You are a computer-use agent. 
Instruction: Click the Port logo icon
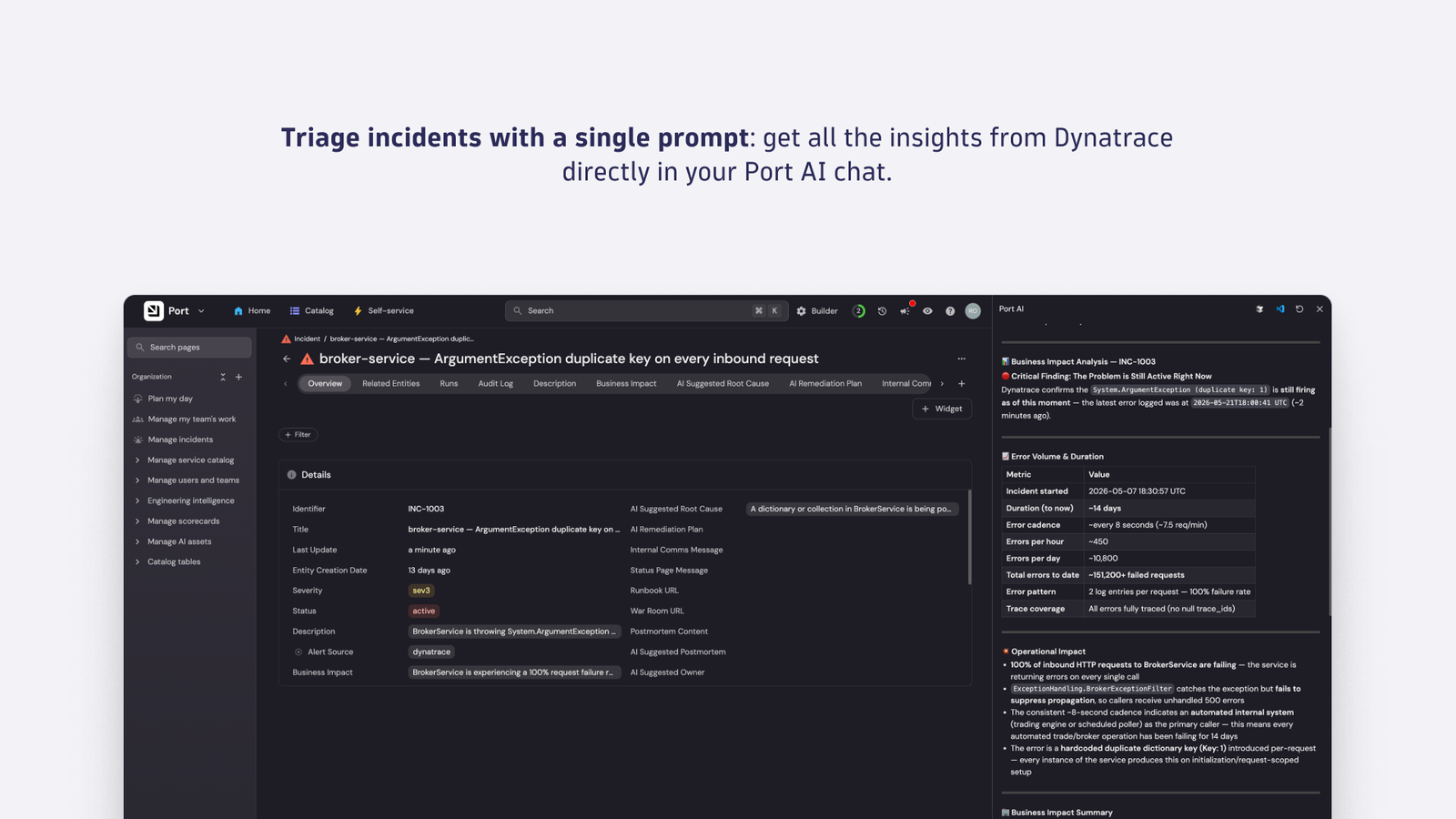pos(153,311)
